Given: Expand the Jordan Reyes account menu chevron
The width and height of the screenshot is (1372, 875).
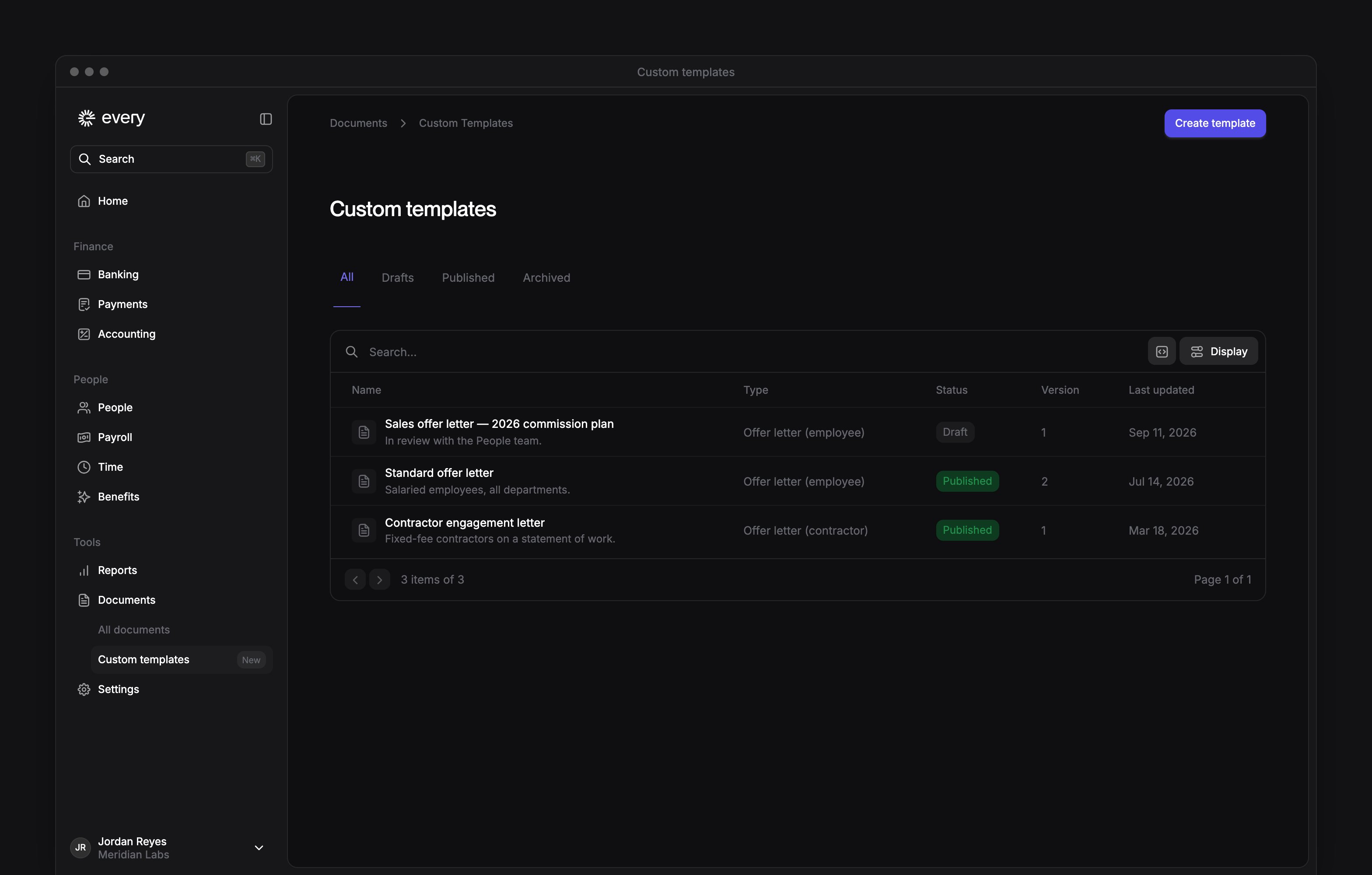Looking at the screenshot, I should (259, 848).
